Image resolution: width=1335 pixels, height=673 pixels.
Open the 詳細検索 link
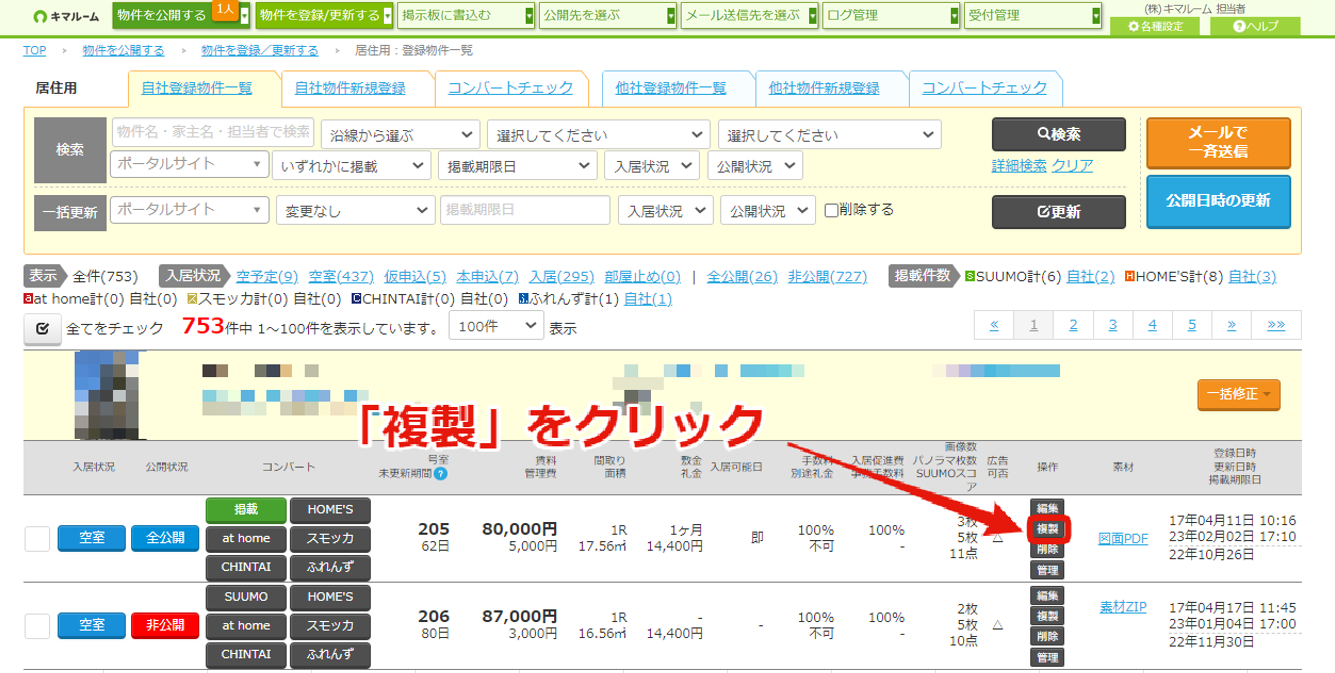tap(1019, 166)
